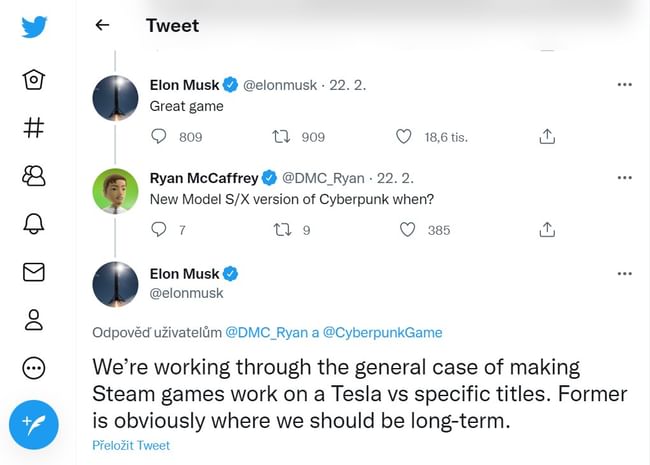Open more options on Ryan McCaffrey's tweet
The height and width of the screenshot is (465, 650).
(625, 178)
